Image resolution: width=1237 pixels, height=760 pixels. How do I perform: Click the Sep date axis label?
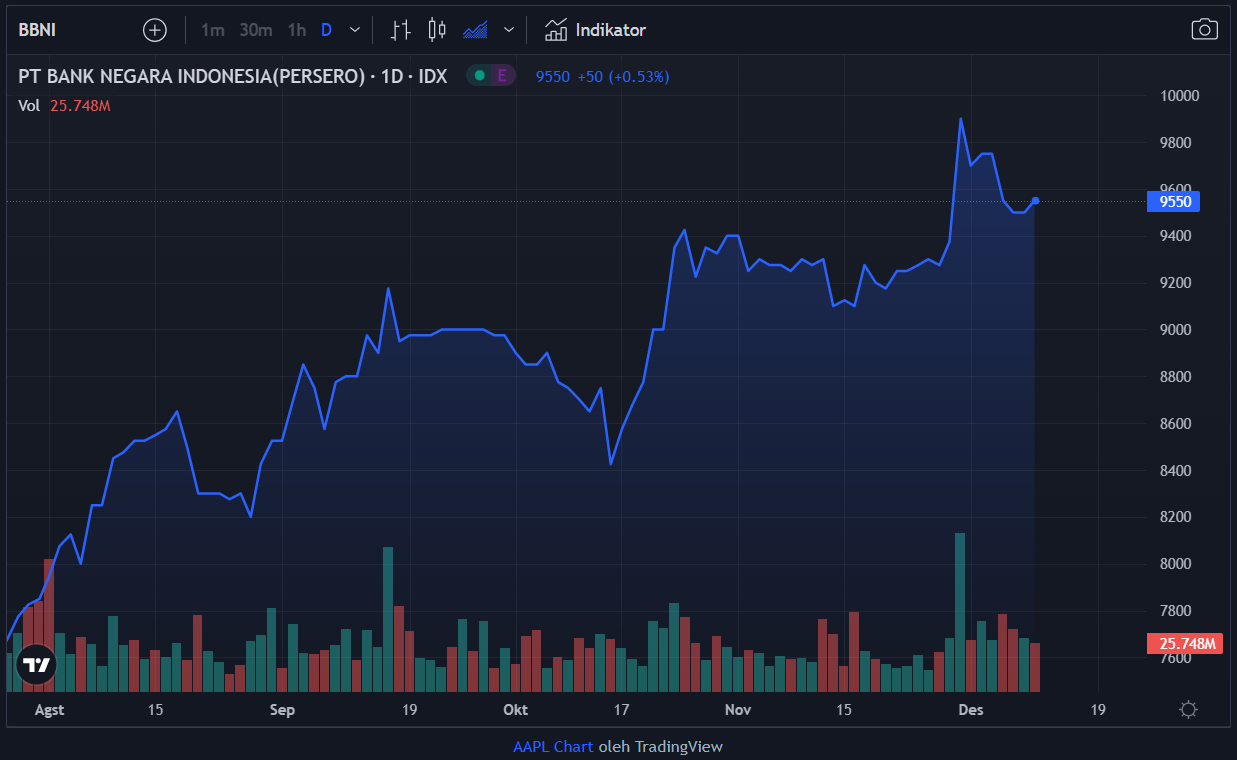coord(283,710)
